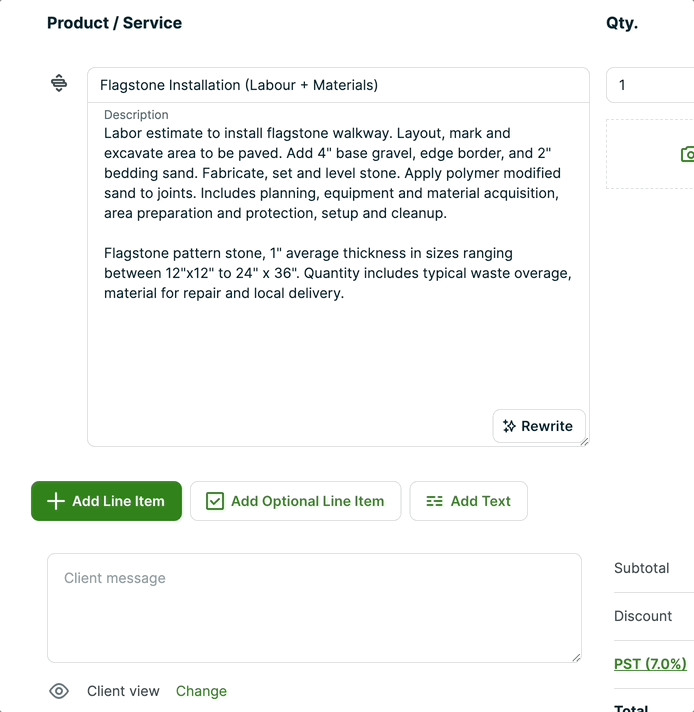694x712 pixels.
Task: Toggle the eye icon beside Client view
Action: (59, 691)
